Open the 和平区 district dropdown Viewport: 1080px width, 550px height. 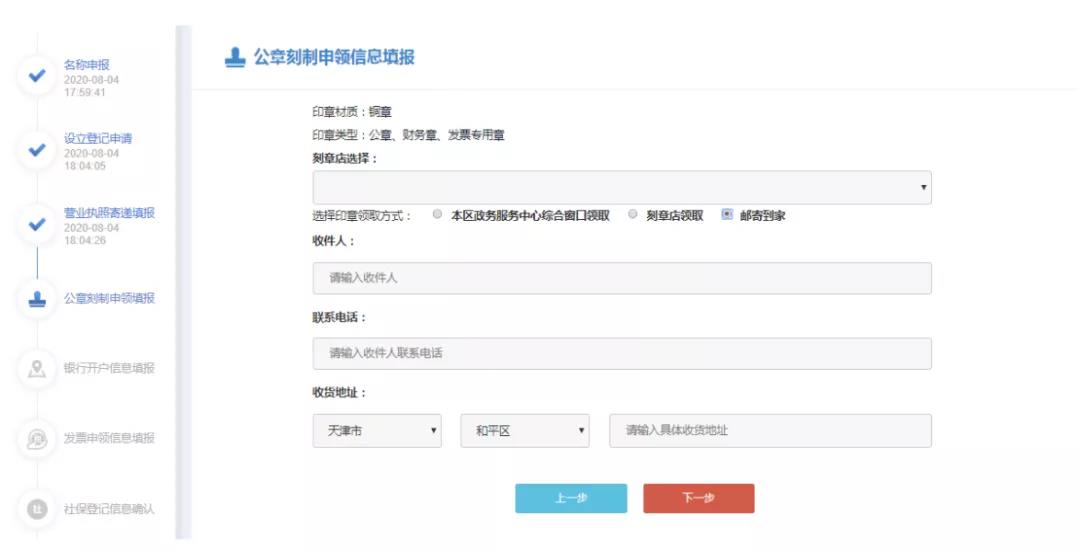coord(525,431)
